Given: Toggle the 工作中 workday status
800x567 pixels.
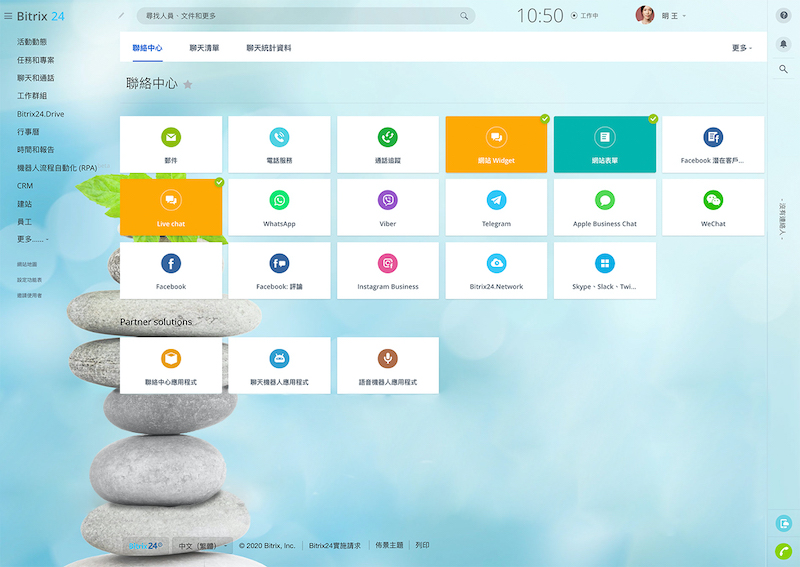Looking at the screenshot, I should tap(584, 16).
